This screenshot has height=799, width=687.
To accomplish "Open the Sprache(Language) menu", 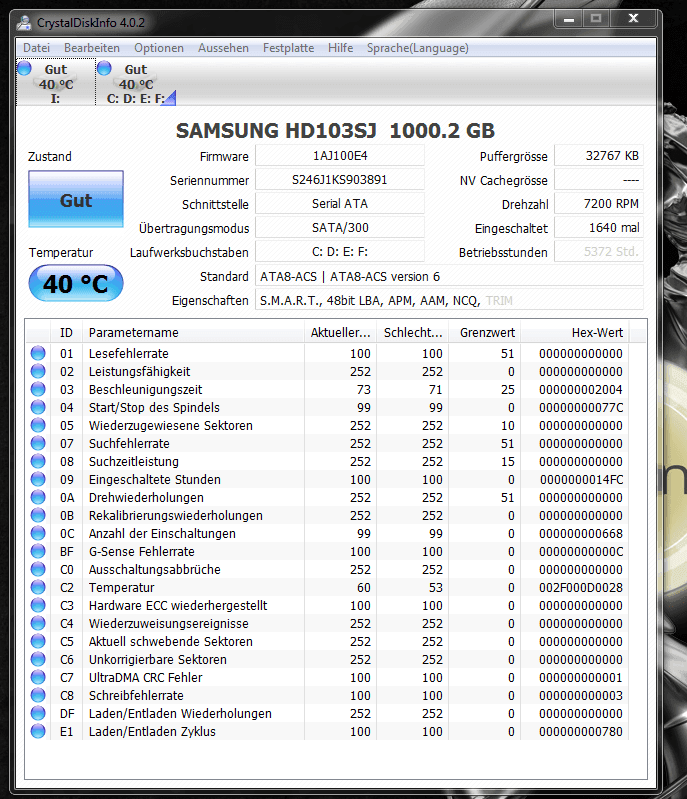I will (x=418, y=48).
